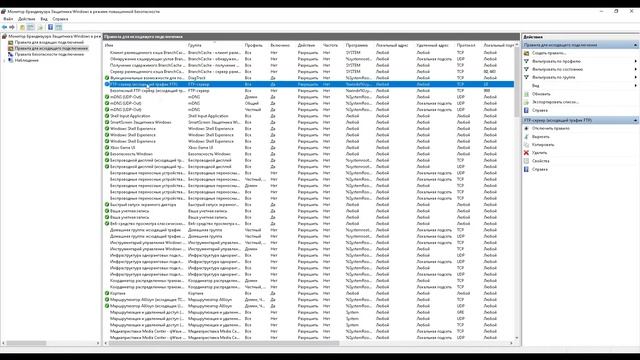Open the Справка menu in menu bar
The height and width of the screenshot is (360, 640).
(x=60, y=19)
